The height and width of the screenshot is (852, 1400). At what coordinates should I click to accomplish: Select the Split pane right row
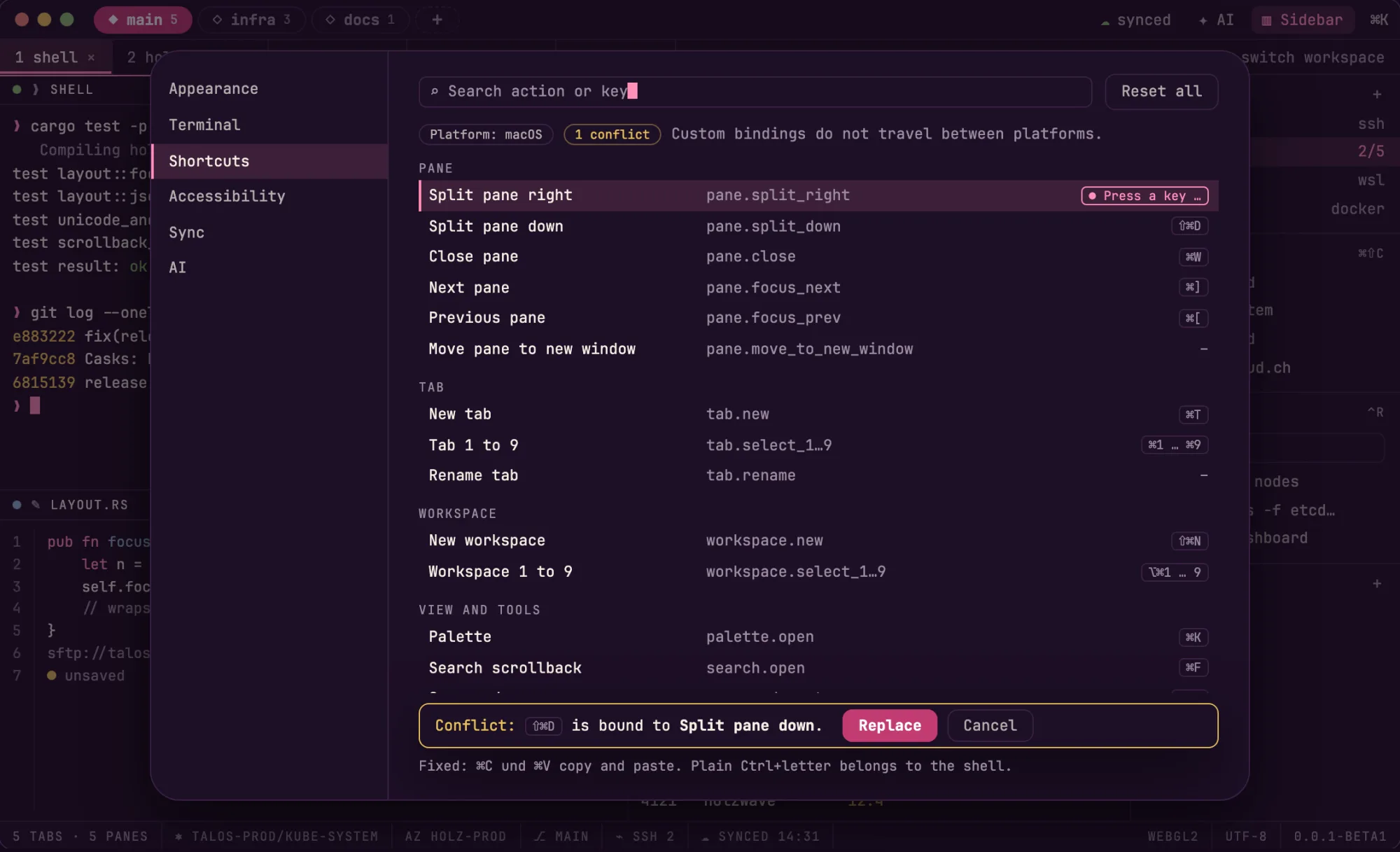tap(818, 195)
